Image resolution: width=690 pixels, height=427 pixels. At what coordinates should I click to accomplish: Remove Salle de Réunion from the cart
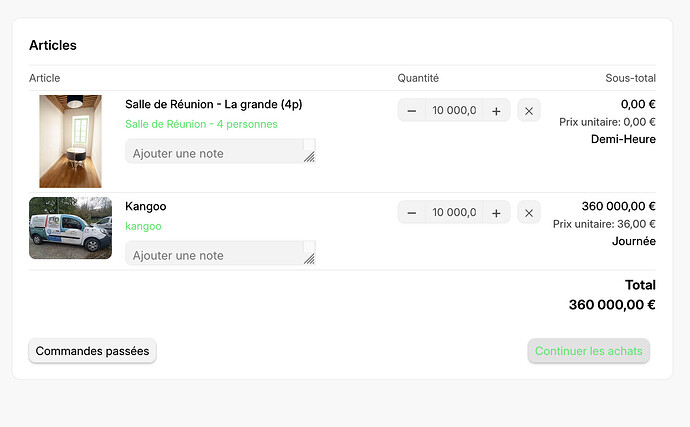529,110
